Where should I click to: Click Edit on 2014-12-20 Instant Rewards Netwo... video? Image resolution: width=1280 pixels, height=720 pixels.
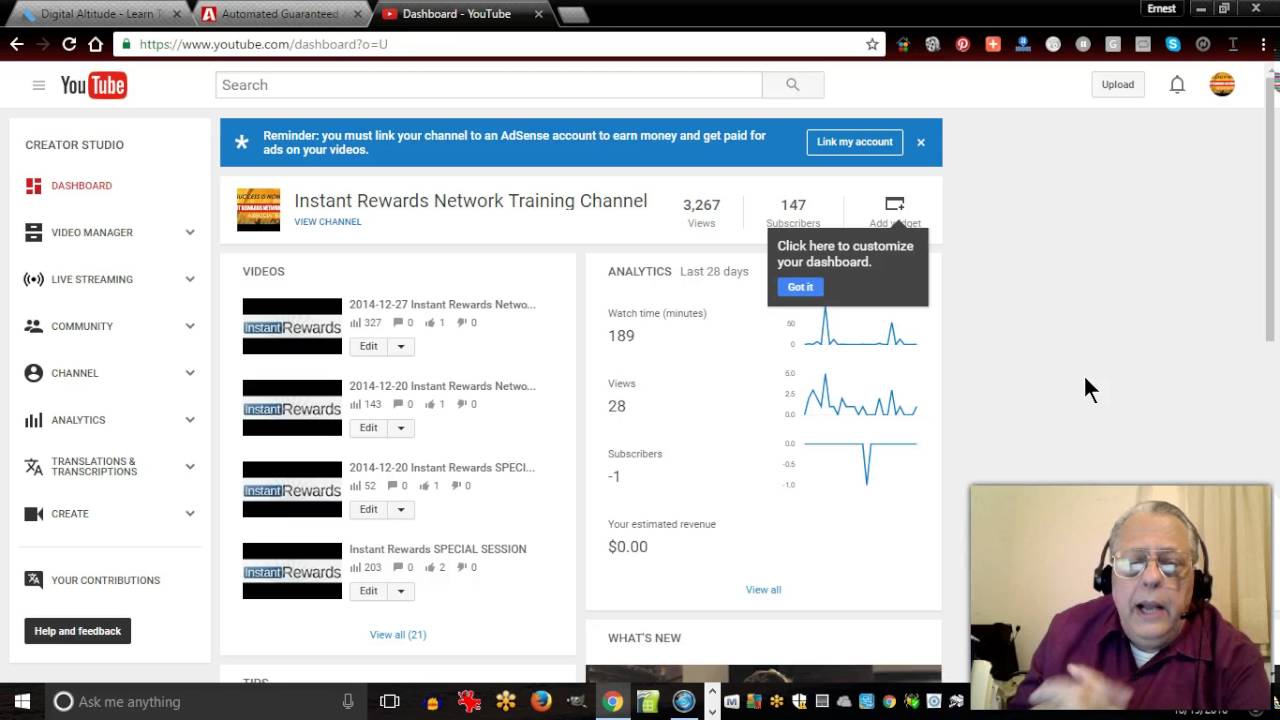tap(369, 428)
